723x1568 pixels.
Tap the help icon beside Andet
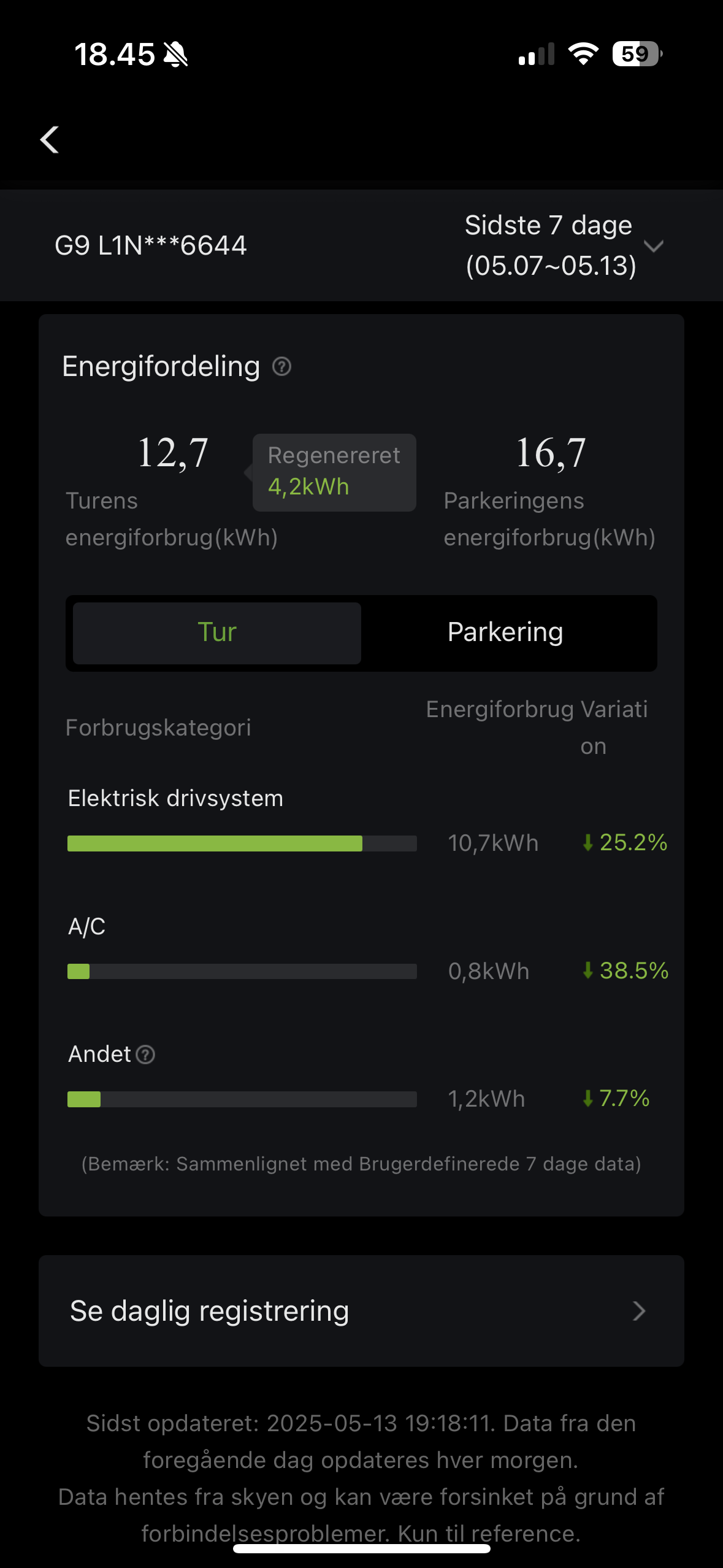[145, 1055]
